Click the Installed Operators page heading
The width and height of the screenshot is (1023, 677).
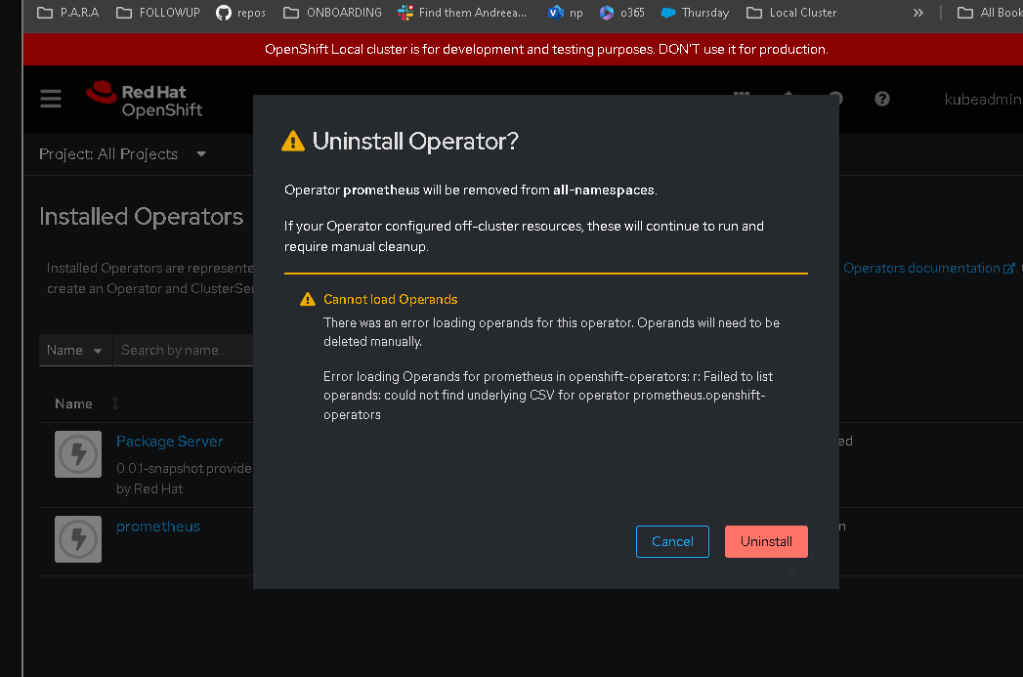tap(141, 217)
